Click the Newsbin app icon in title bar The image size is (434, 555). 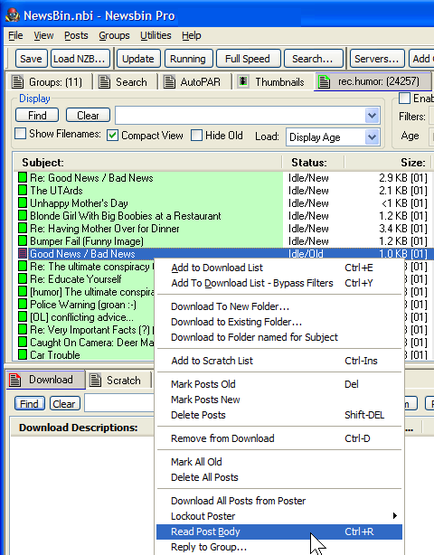(x=12, y=16)
